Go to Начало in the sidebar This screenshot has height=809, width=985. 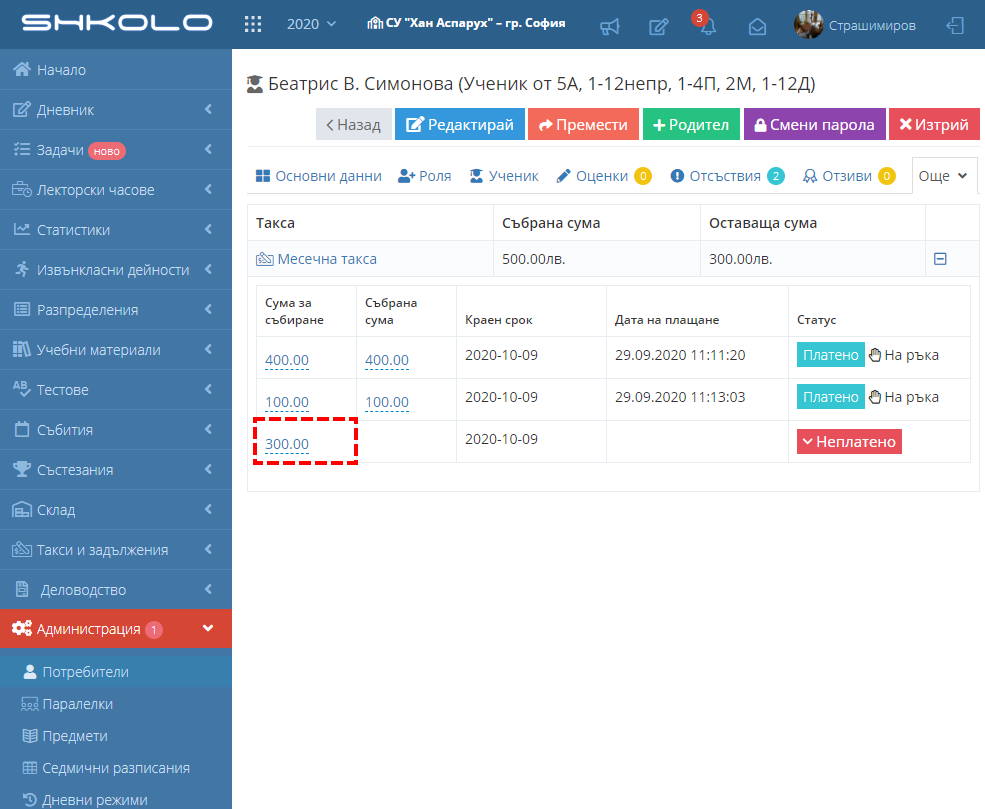[x=116, y=70]
